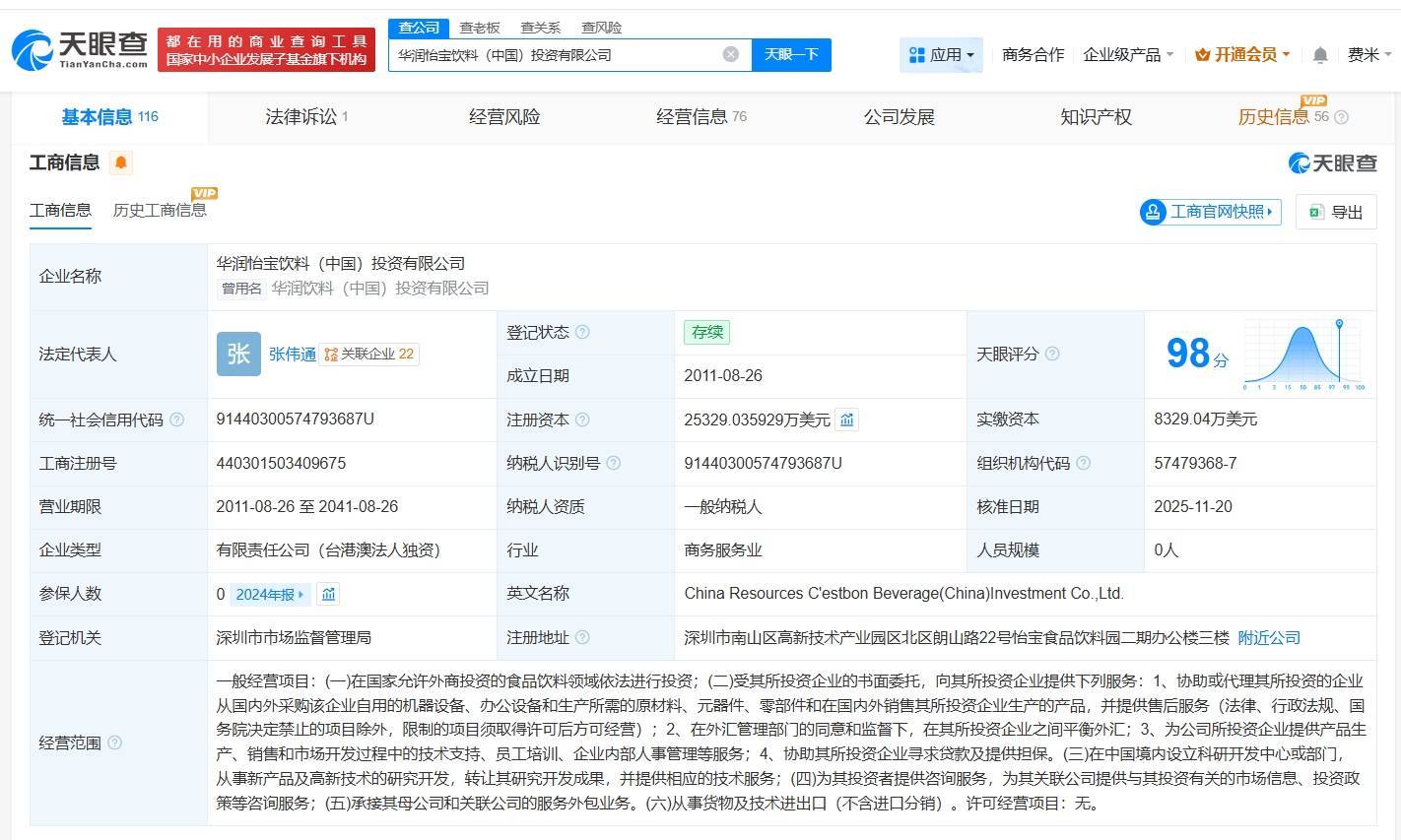Open the notification bell in header

click(1320, 55)
